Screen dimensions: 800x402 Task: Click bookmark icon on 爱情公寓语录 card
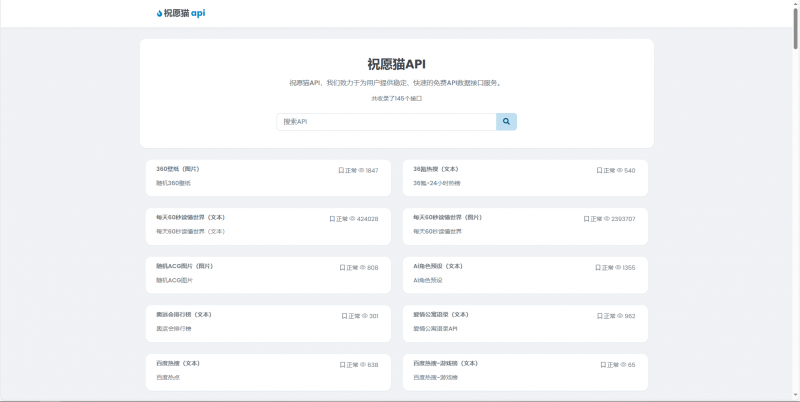click(x=599, y=316)
